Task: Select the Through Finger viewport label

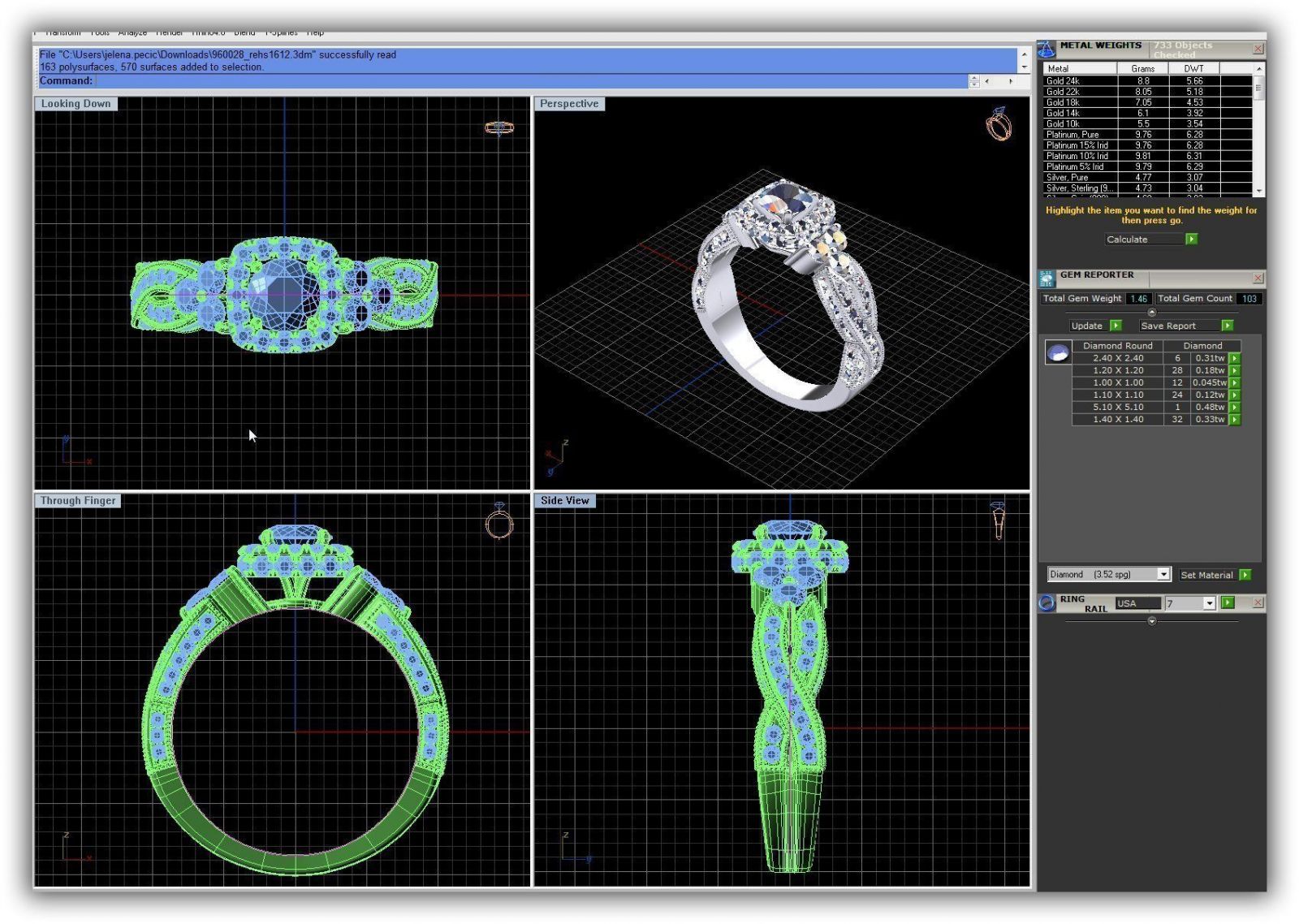Action: [x=78, y=501]
